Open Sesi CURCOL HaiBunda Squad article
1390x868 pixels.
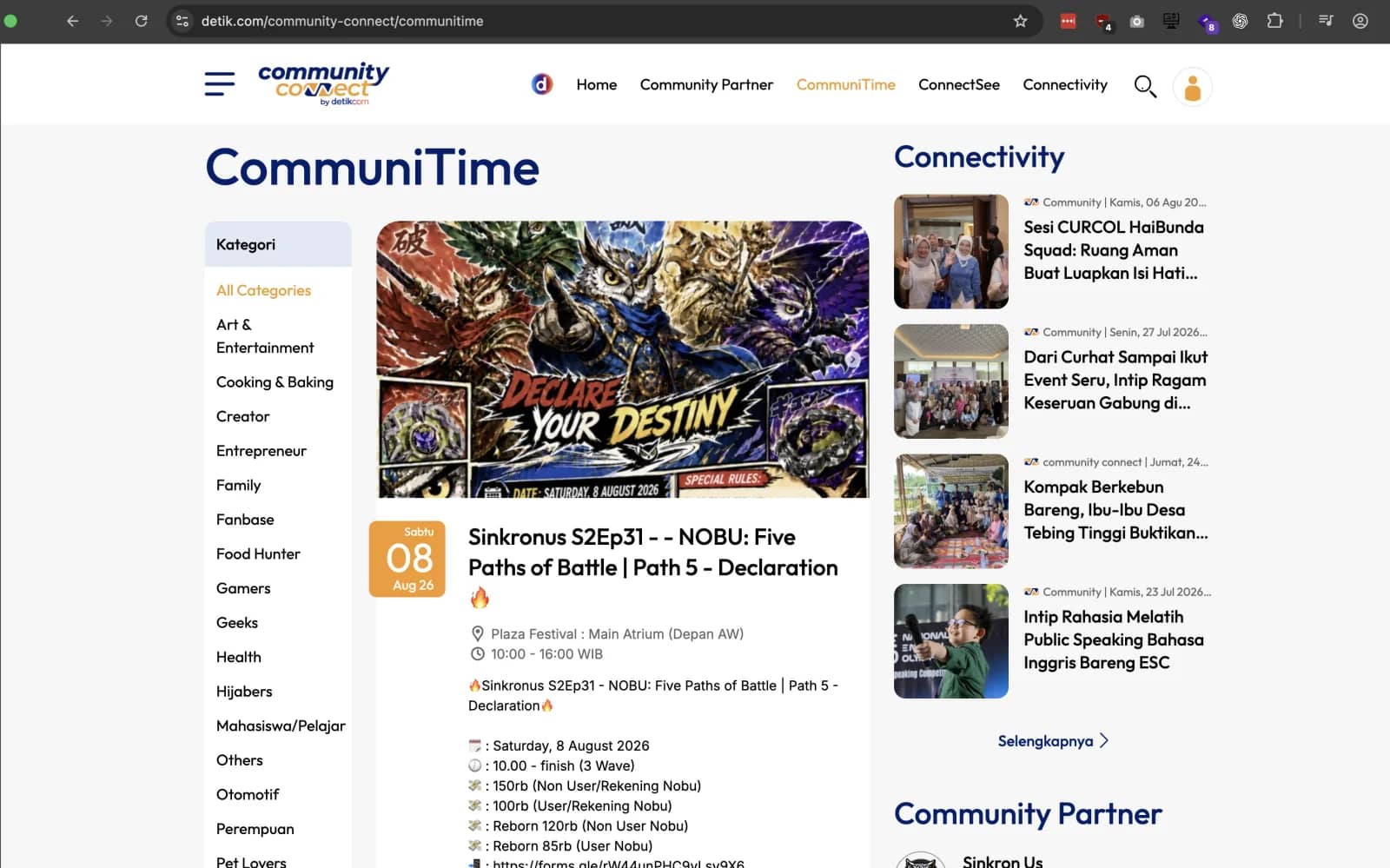tap(1114, 250)
